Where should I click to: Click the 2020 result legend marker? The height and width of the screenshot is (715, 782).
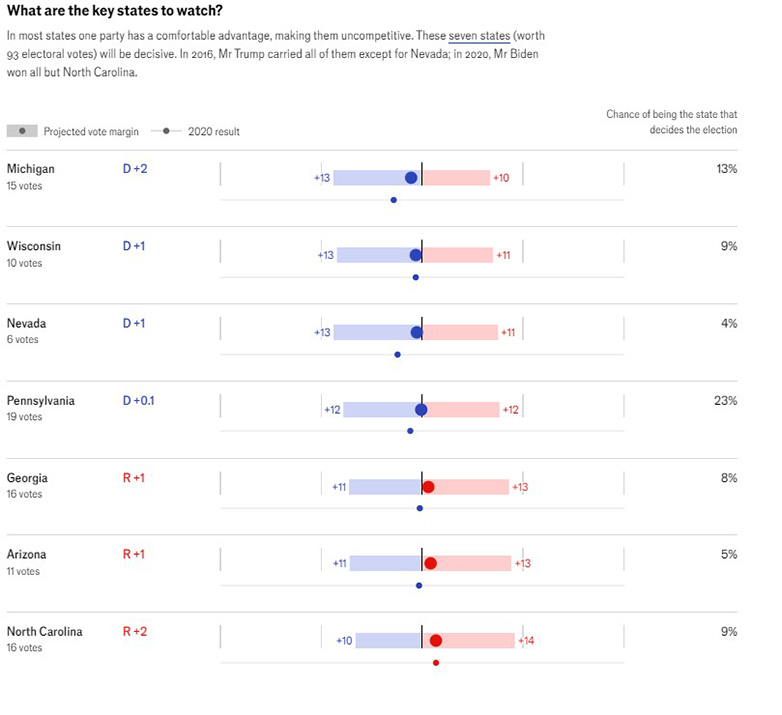point(166,131)
